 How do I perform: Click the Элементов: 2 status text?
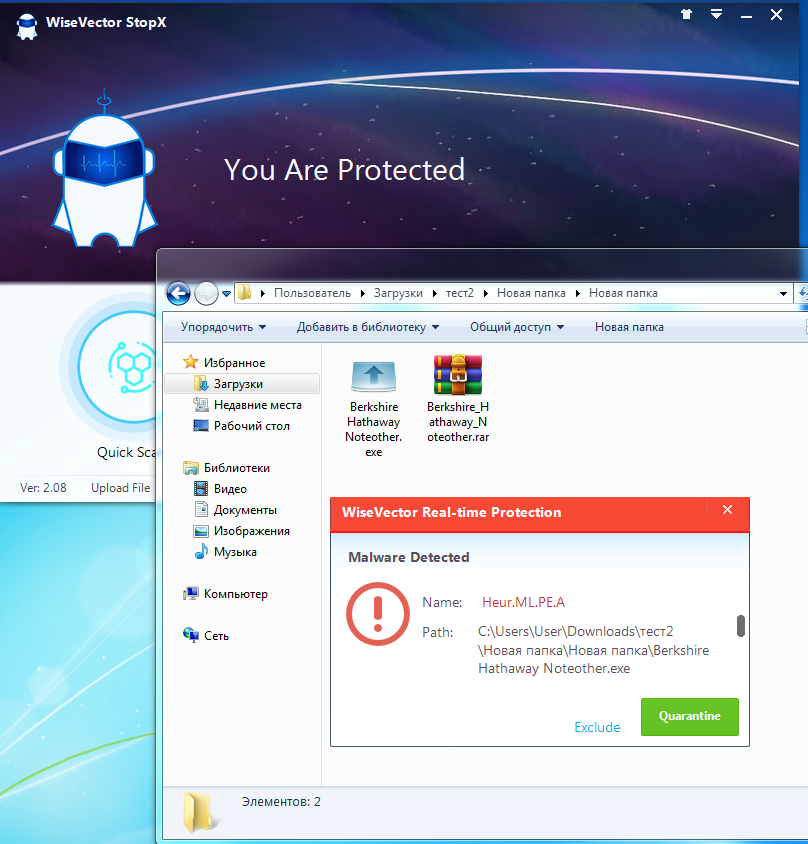tap(281, 801)
